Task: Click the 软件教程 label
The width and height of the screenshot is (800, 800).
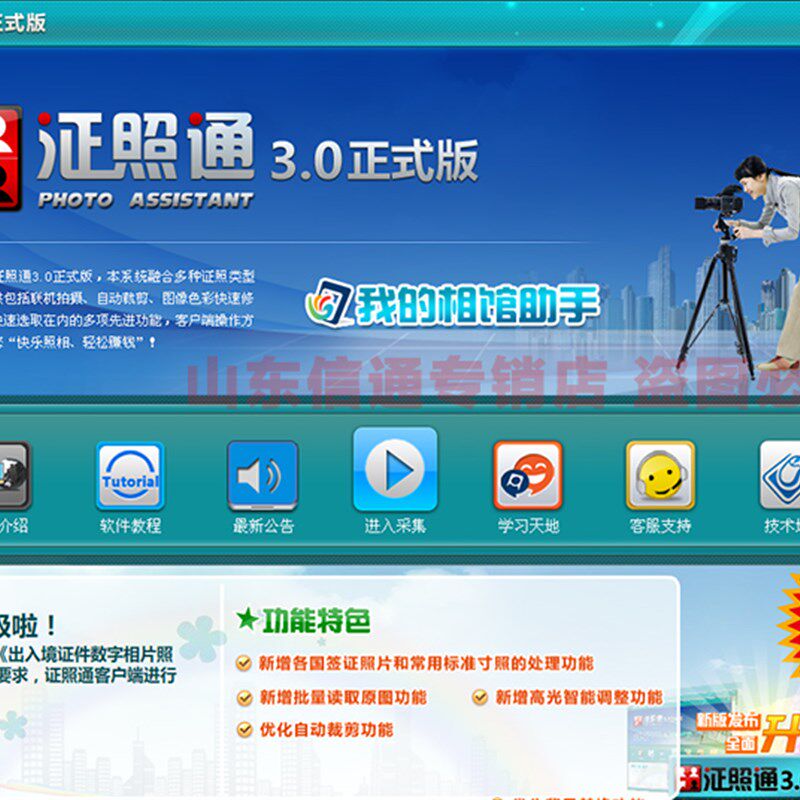Action: (131, 526)
